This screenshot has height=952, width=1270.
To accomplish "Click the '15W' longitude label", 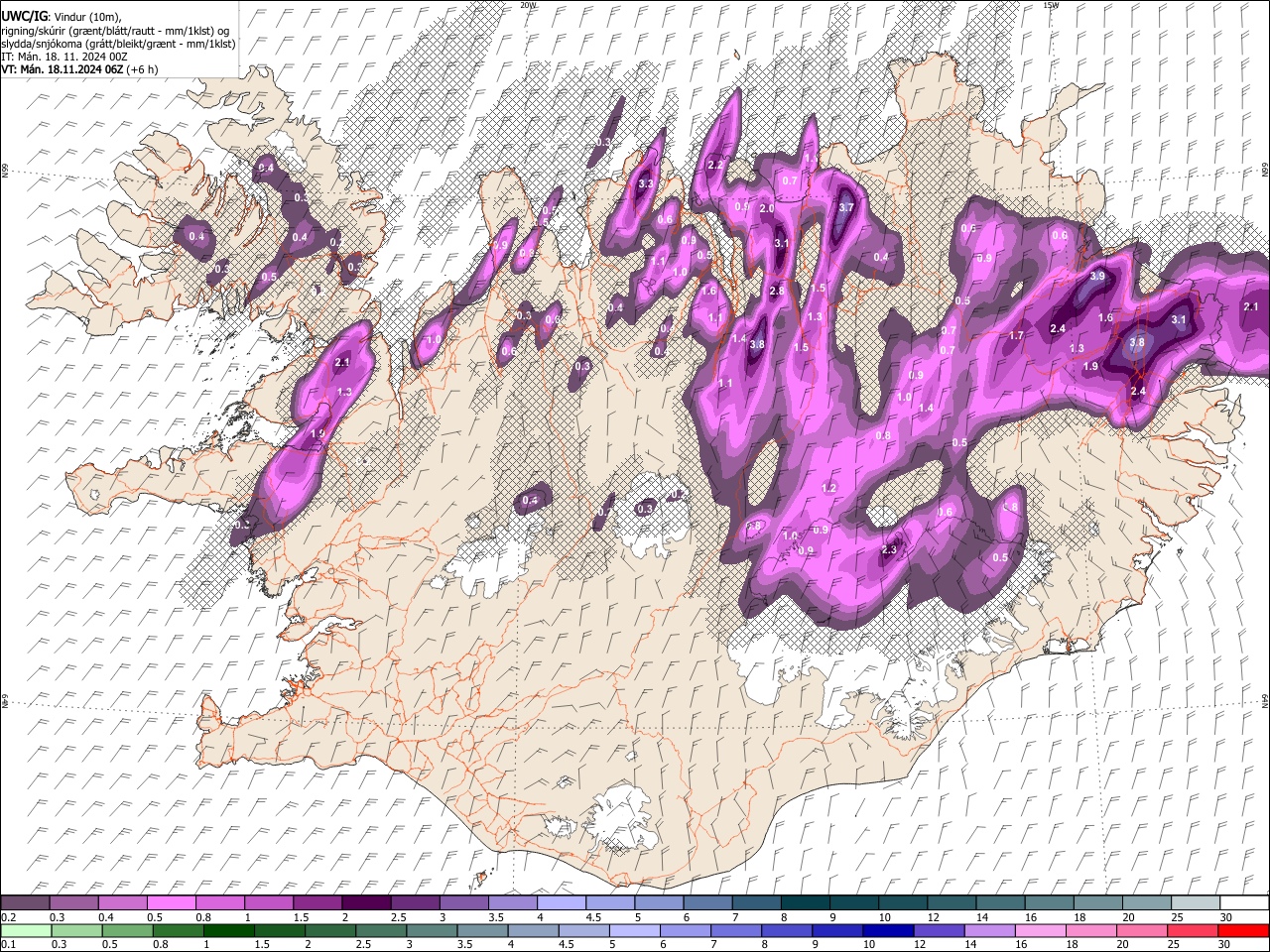I will click(1051, 5).
